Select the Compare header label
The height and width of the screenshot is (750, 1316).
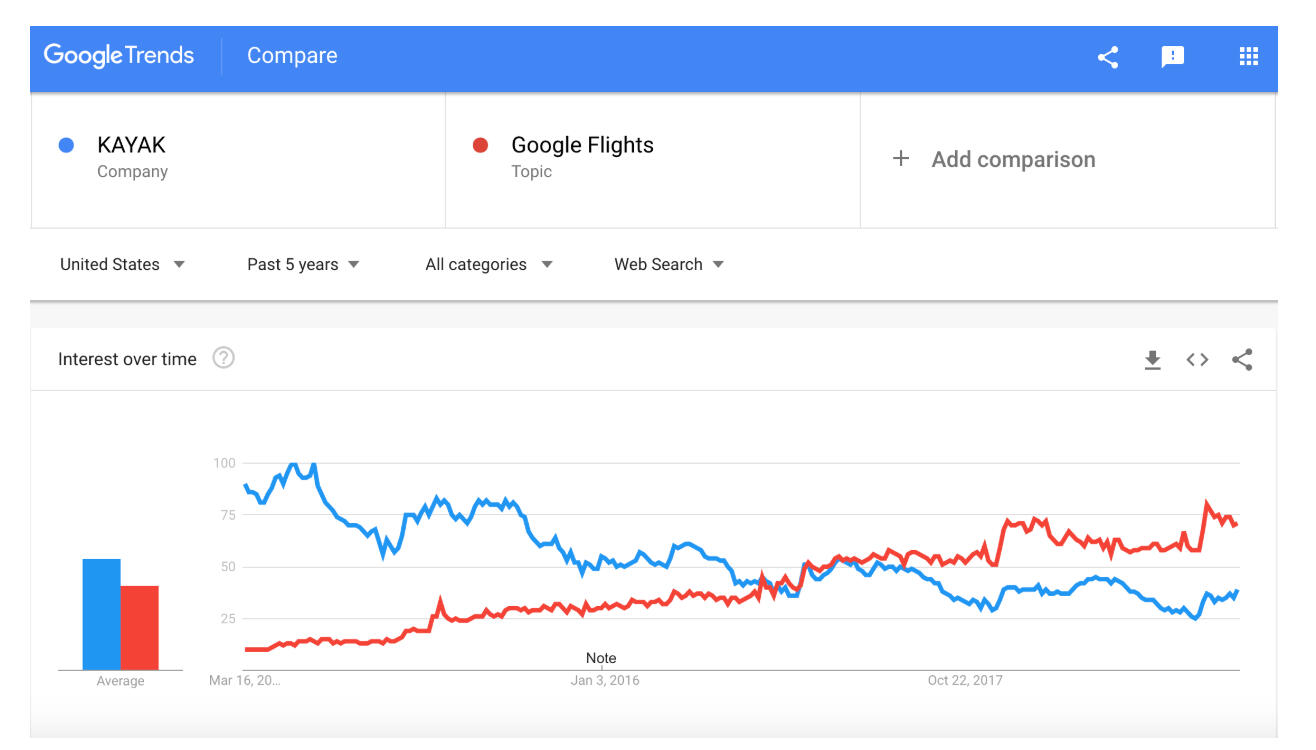tap(292, 56)
